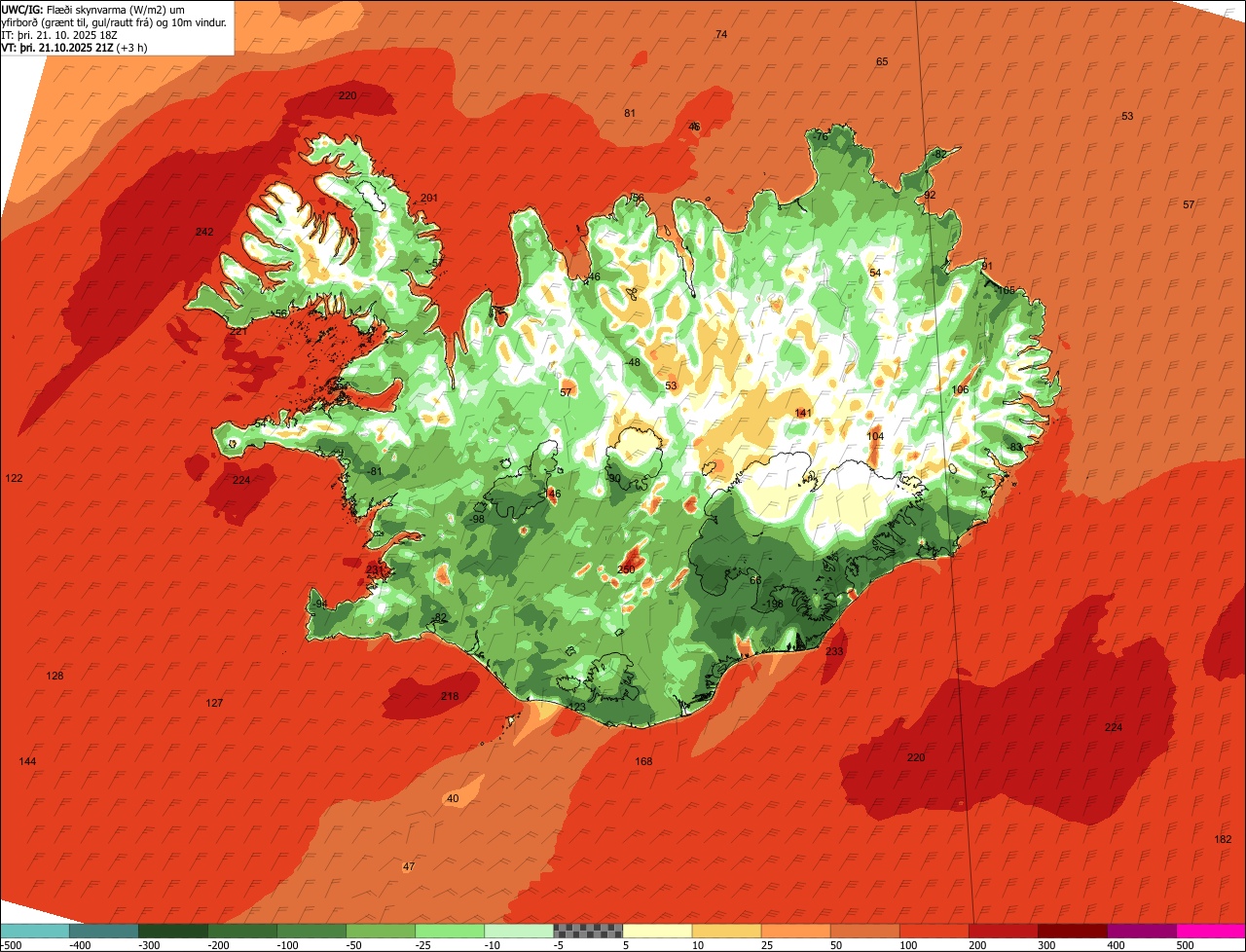Click the map value "182"

click(x=1223, y=839)
